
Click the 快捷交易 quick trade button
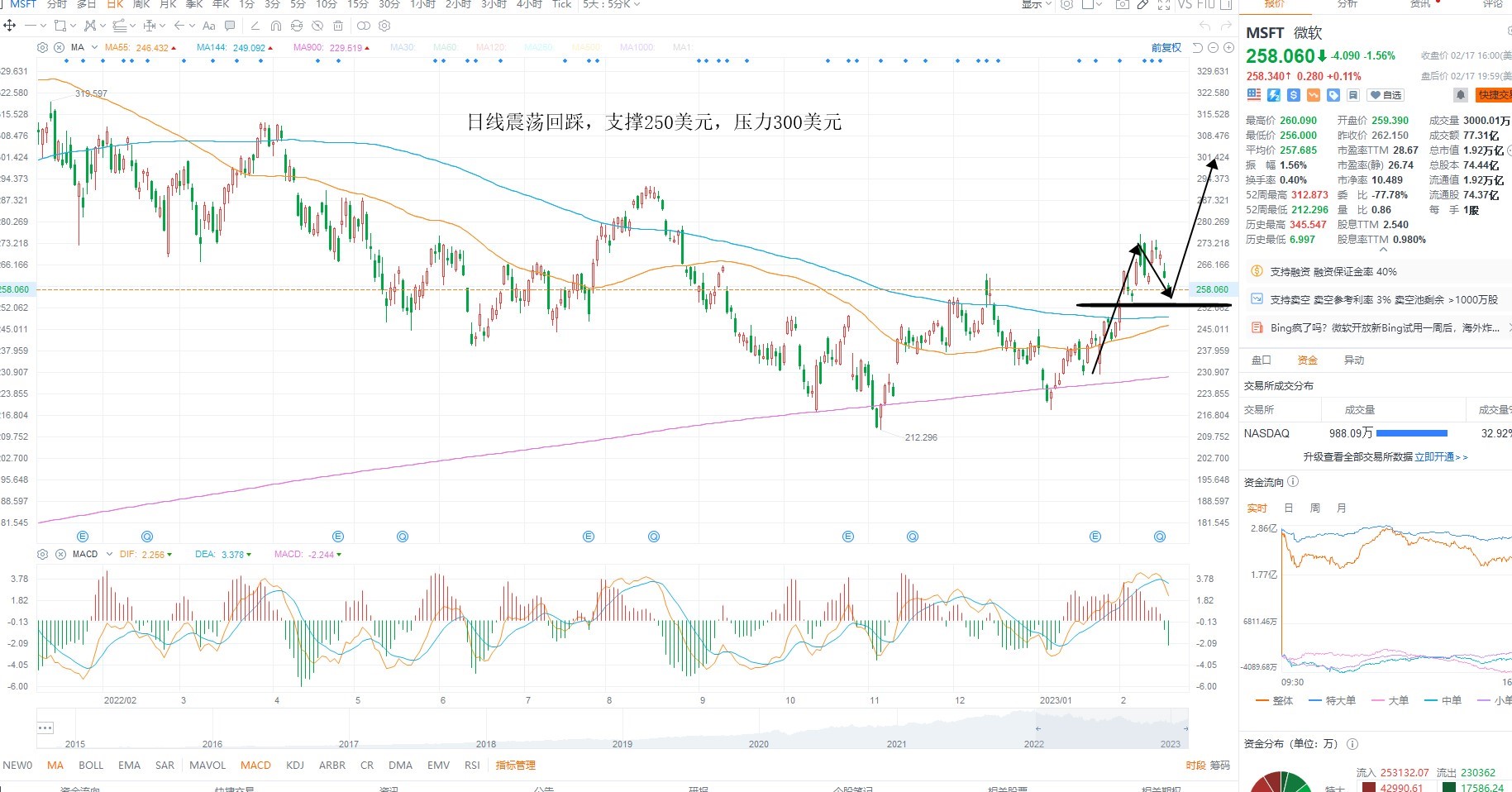[1494, 95]
